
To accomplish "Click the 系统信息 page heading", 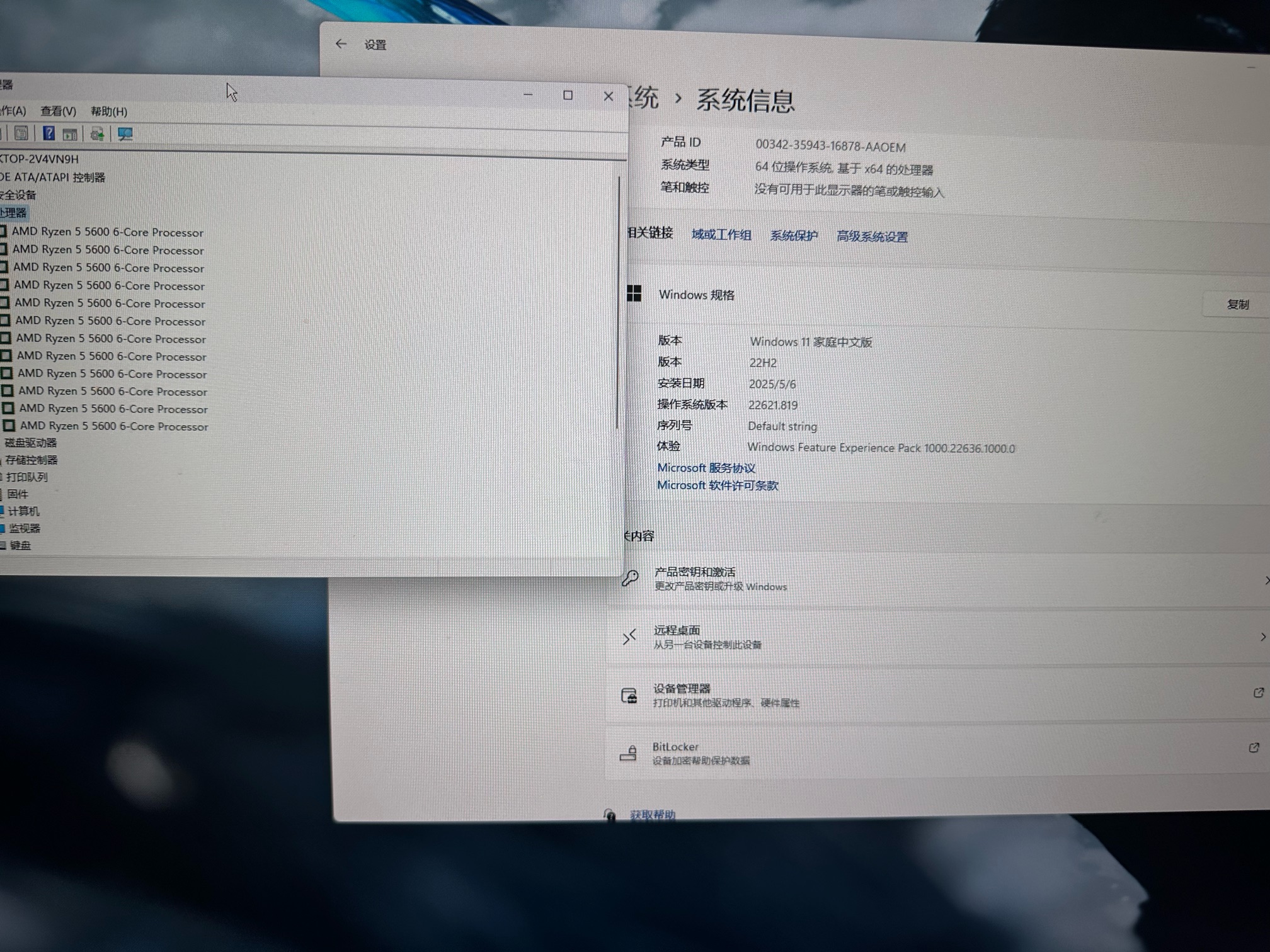I will [745, 101].
